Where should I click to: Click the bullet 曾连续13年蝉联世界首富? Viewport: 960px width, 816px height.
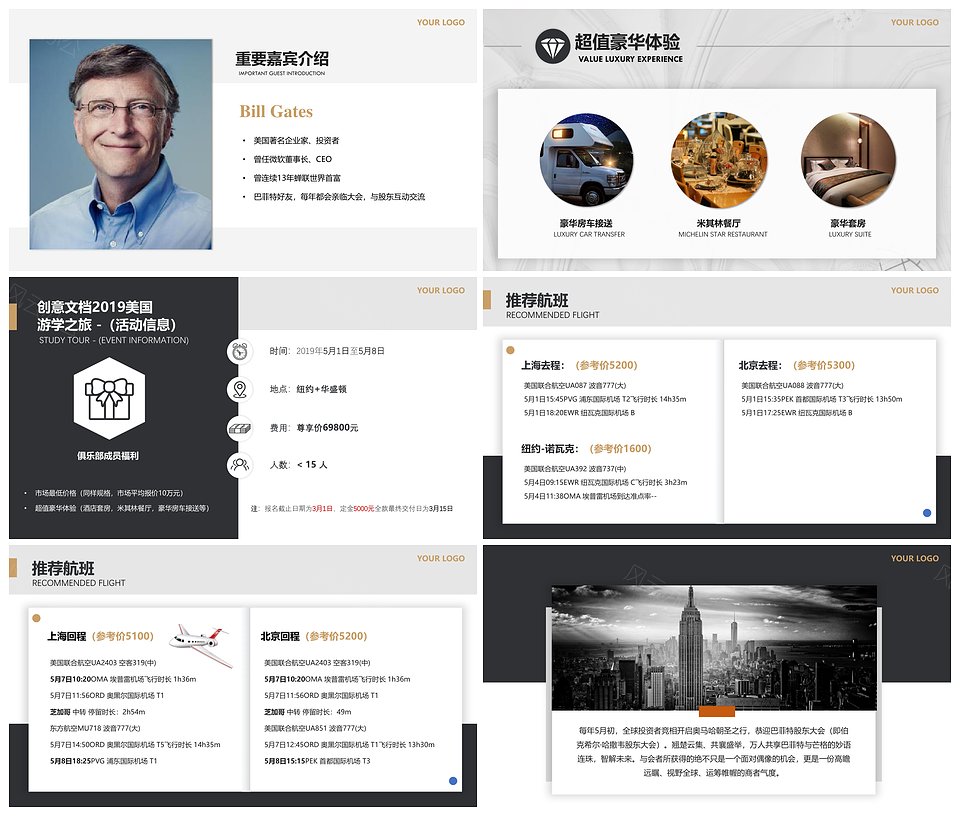(297, 178)
